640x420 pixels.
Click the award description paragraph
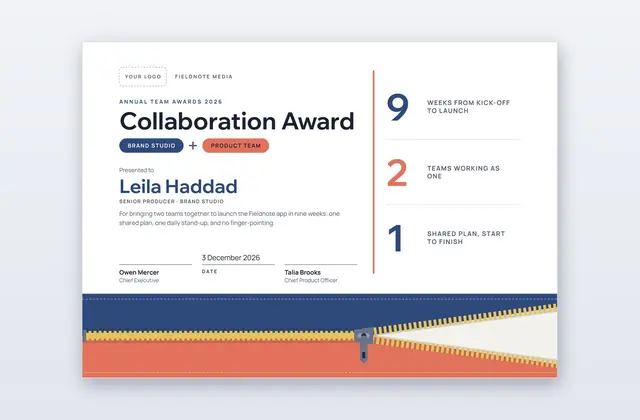229,218
